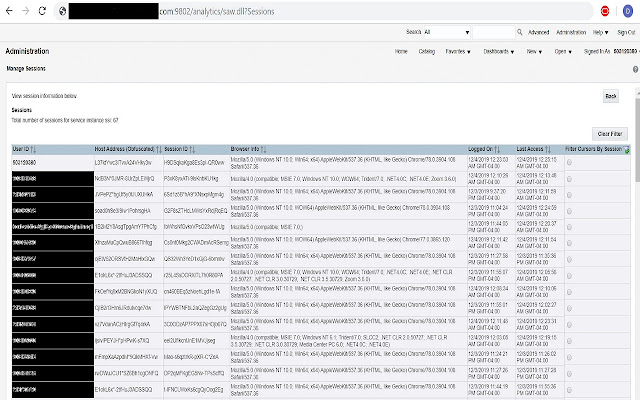
Task: Select radio for session logged on 12:03:05 AM
Action: pyautogui.click(x=569, y=341)
